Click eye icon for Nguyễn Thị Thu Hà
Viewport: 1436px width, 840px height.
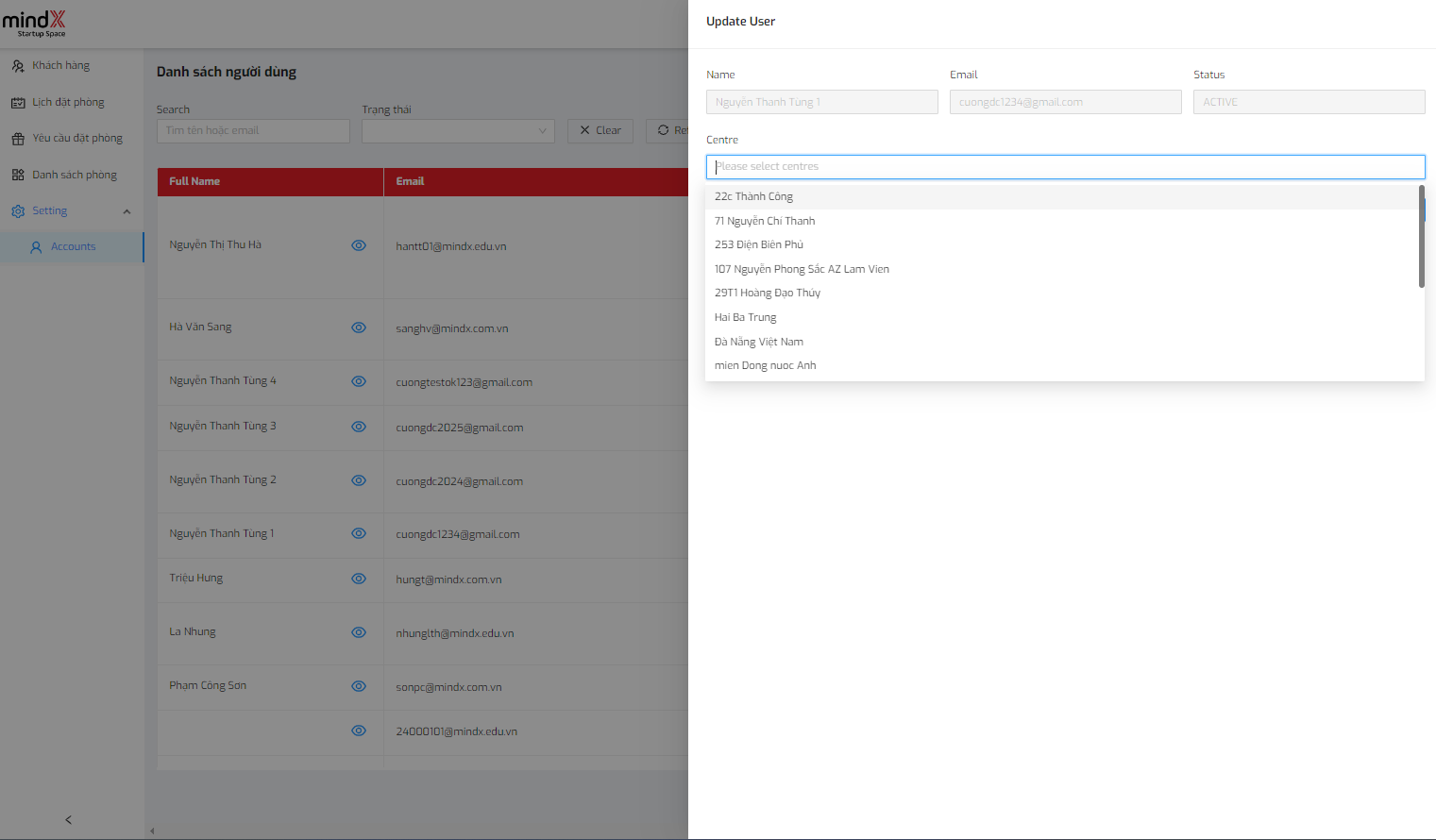click(x=359, y=245)
